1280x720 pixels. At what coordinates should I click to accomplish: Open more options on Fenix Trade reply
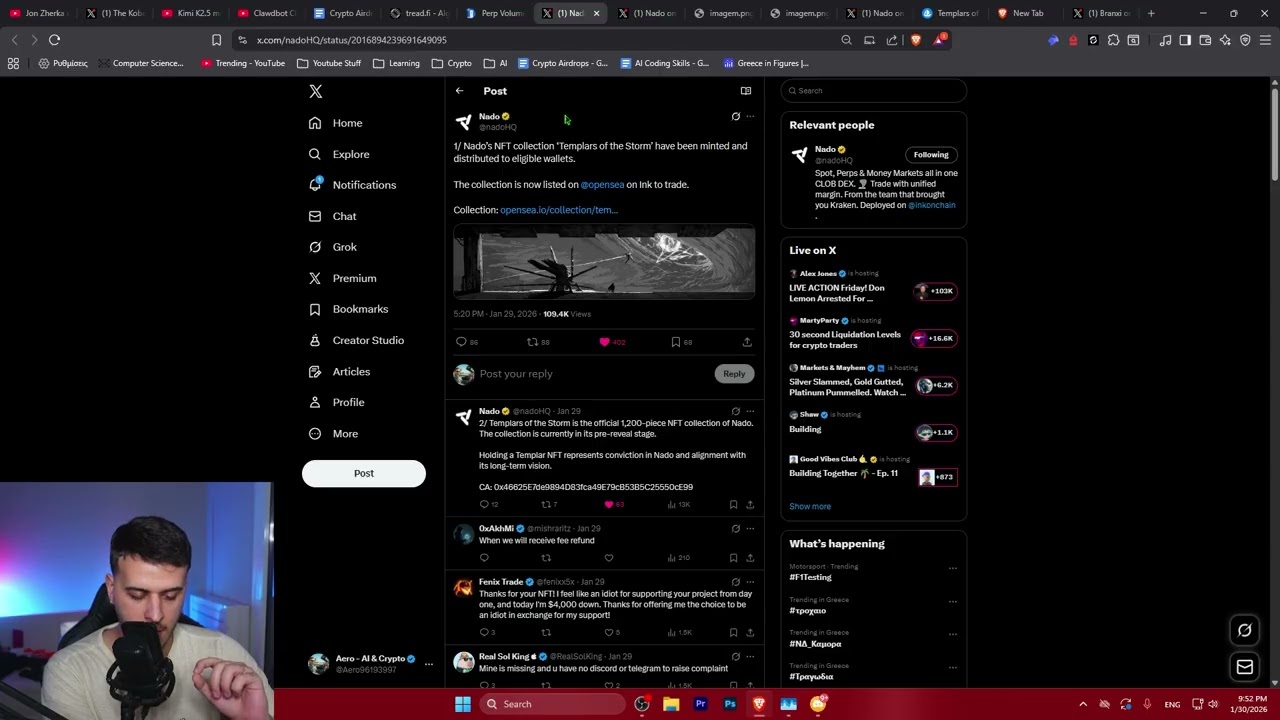coord(750,582)
